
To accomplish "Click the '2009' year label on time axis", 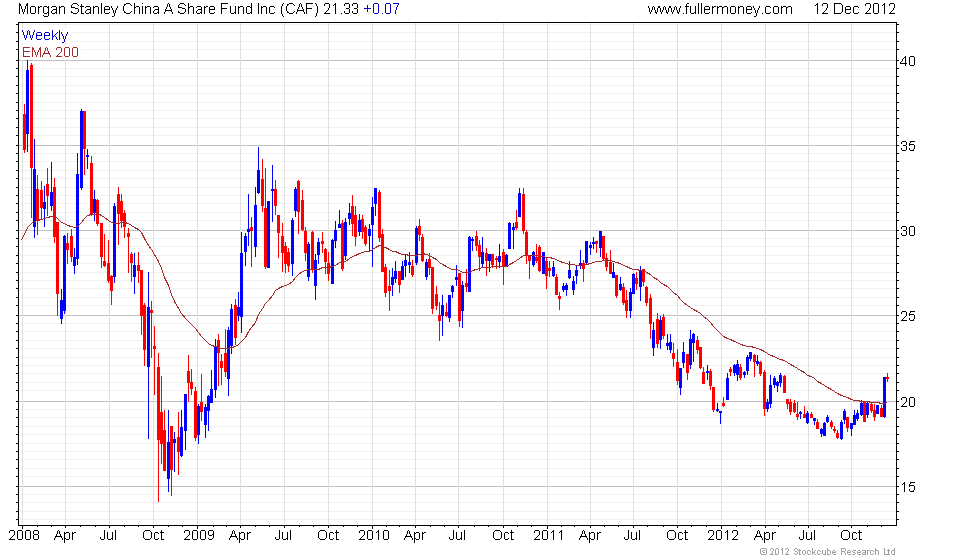I will click(x=199, y=536).
